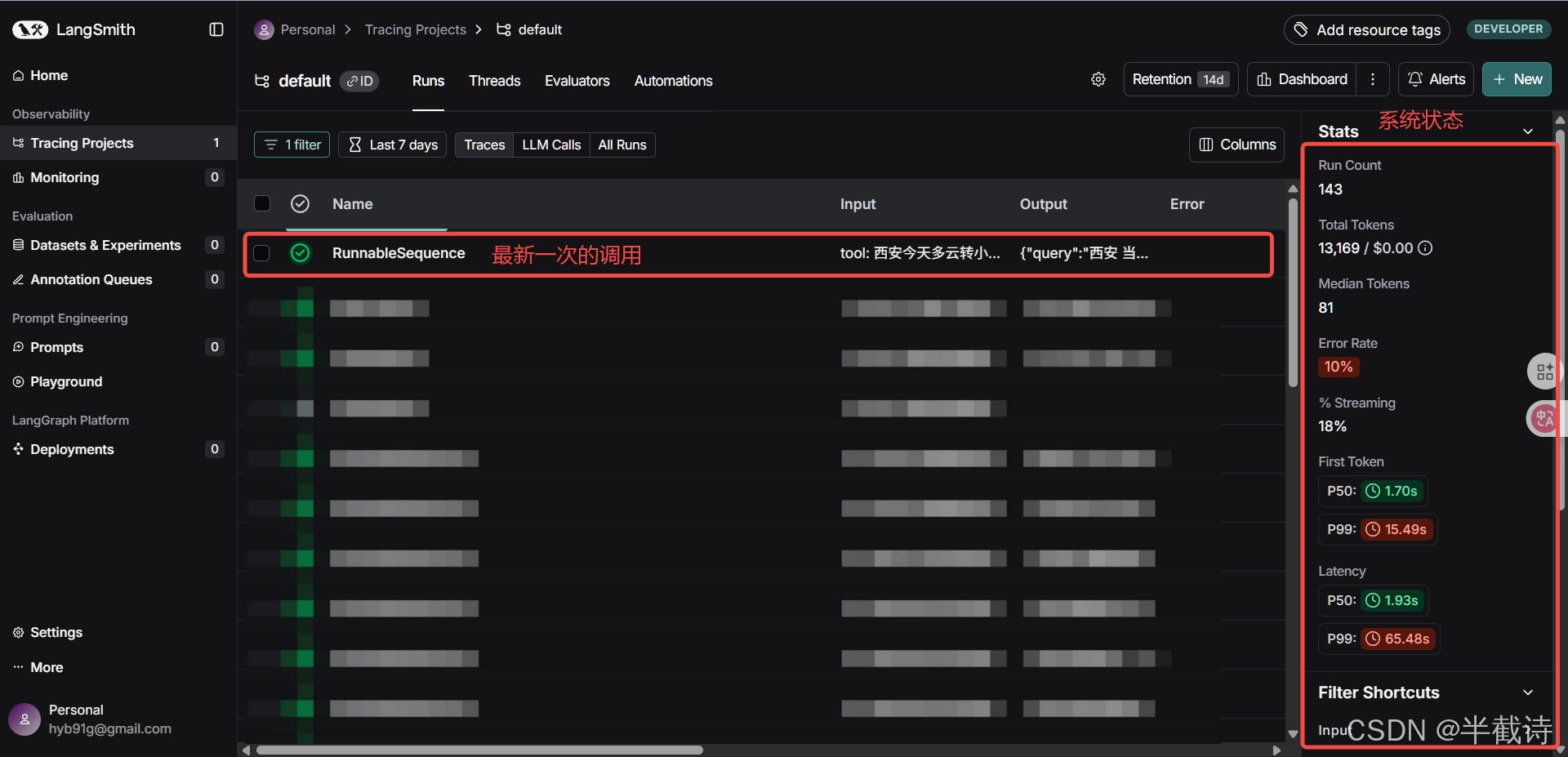Open project settings gear icon

click(1098, 79)
